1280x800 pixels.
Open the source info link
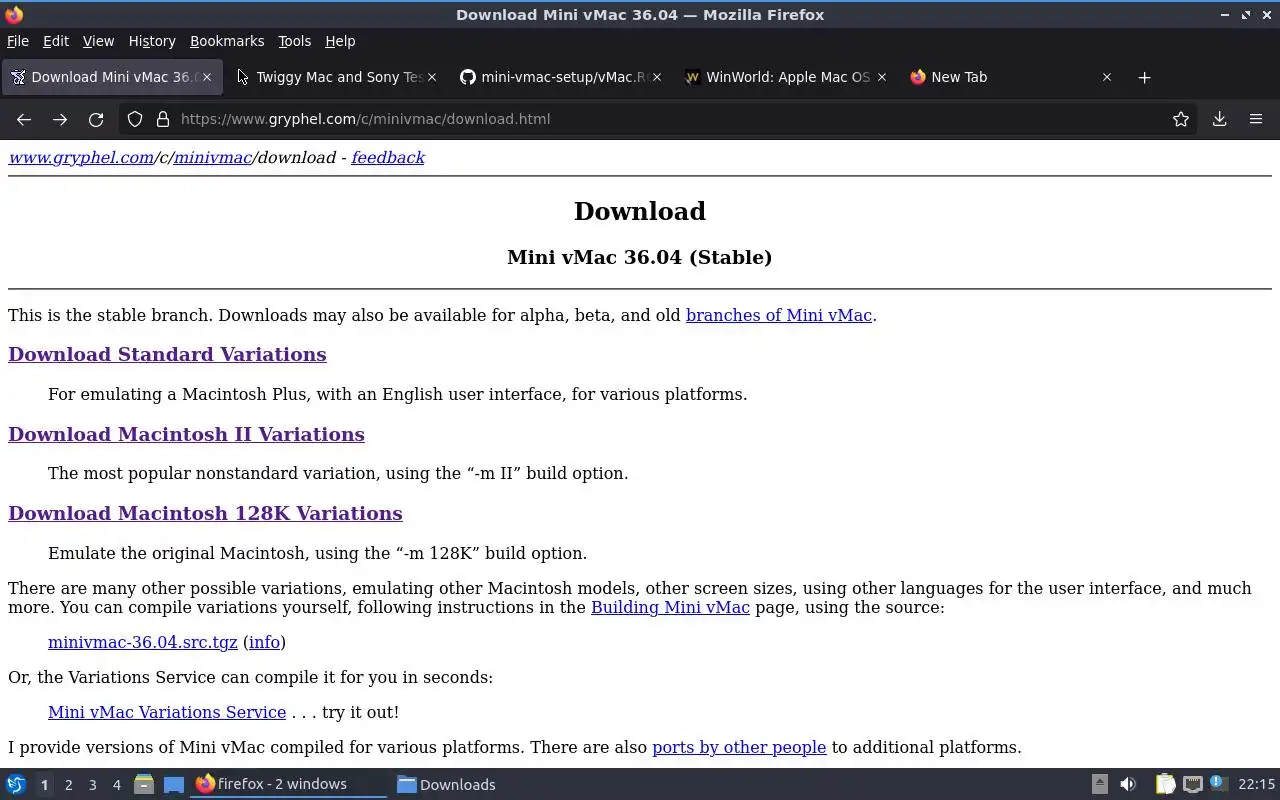click(x=264, y=642)
